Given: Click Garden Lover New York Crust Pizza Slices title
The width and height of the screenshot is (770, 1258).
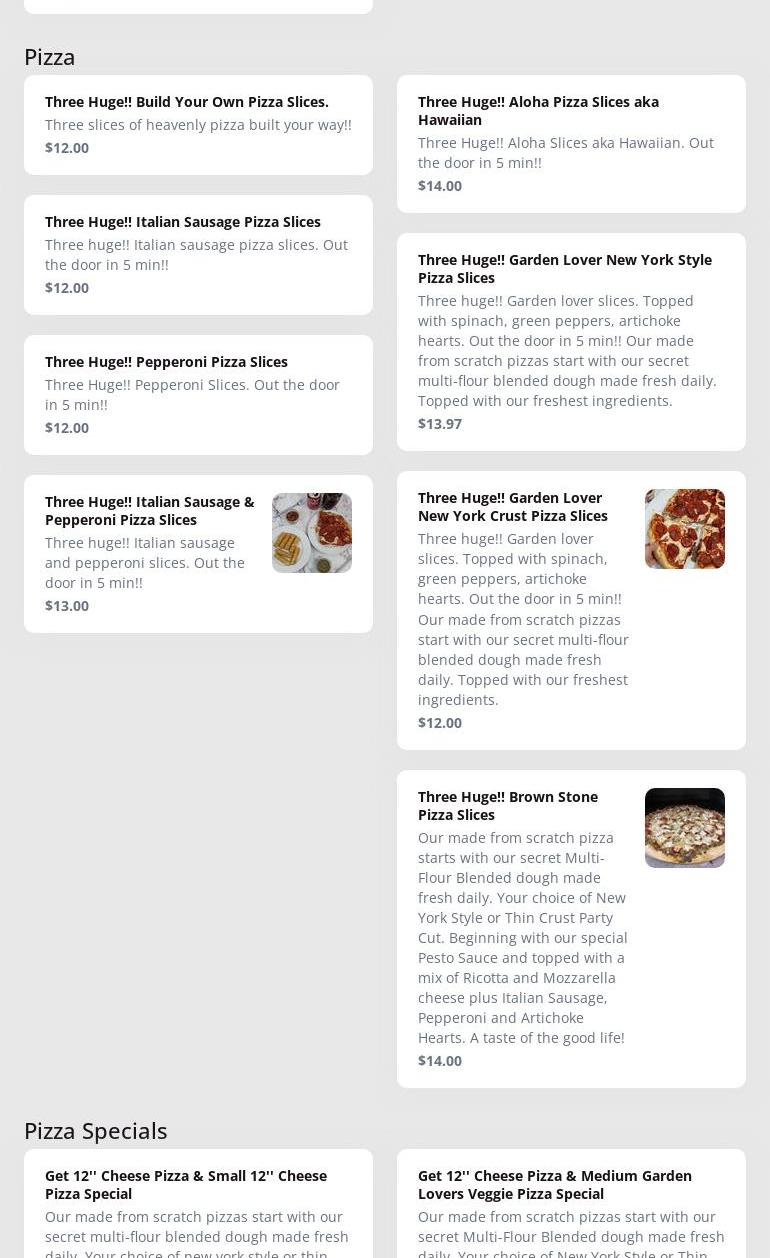Looking at the screenshot, I should [512, 506].
